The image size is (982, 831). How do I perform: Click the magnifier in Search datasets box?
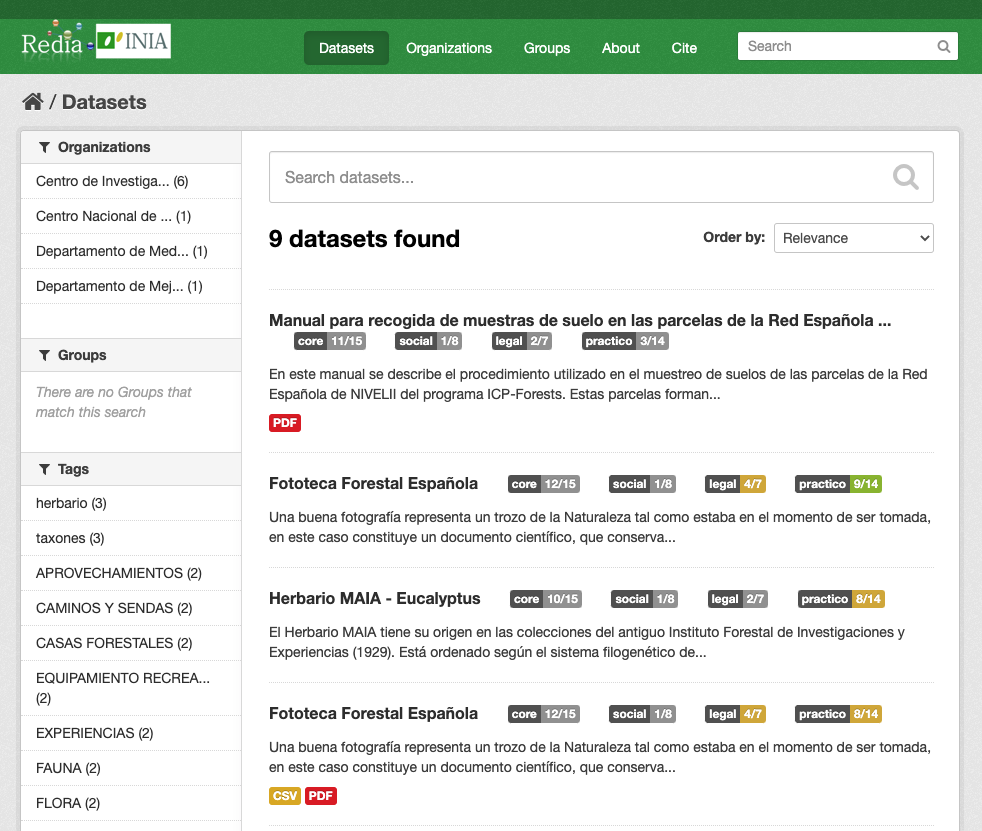906,177
